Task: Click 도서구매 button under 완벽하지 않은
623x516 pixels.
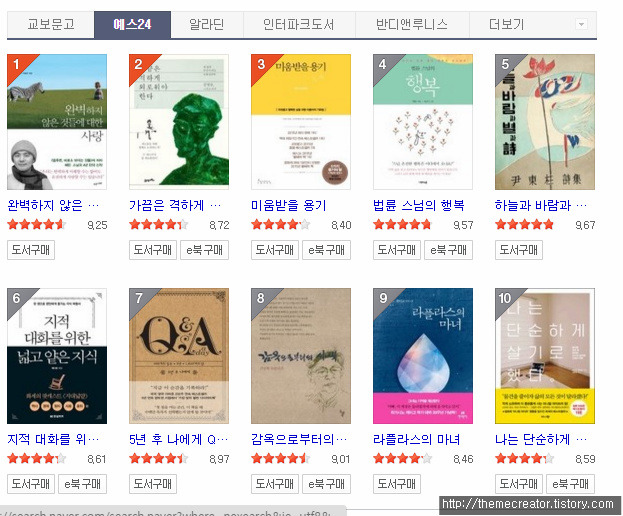Action: (31, 250)
